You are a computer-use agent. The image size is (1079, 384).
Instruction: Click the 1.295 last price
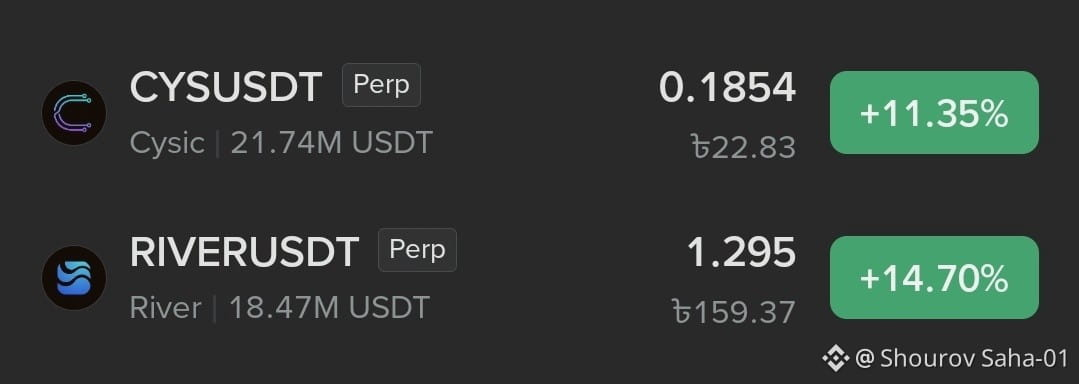pyautogui.click(x=741, y=253)
